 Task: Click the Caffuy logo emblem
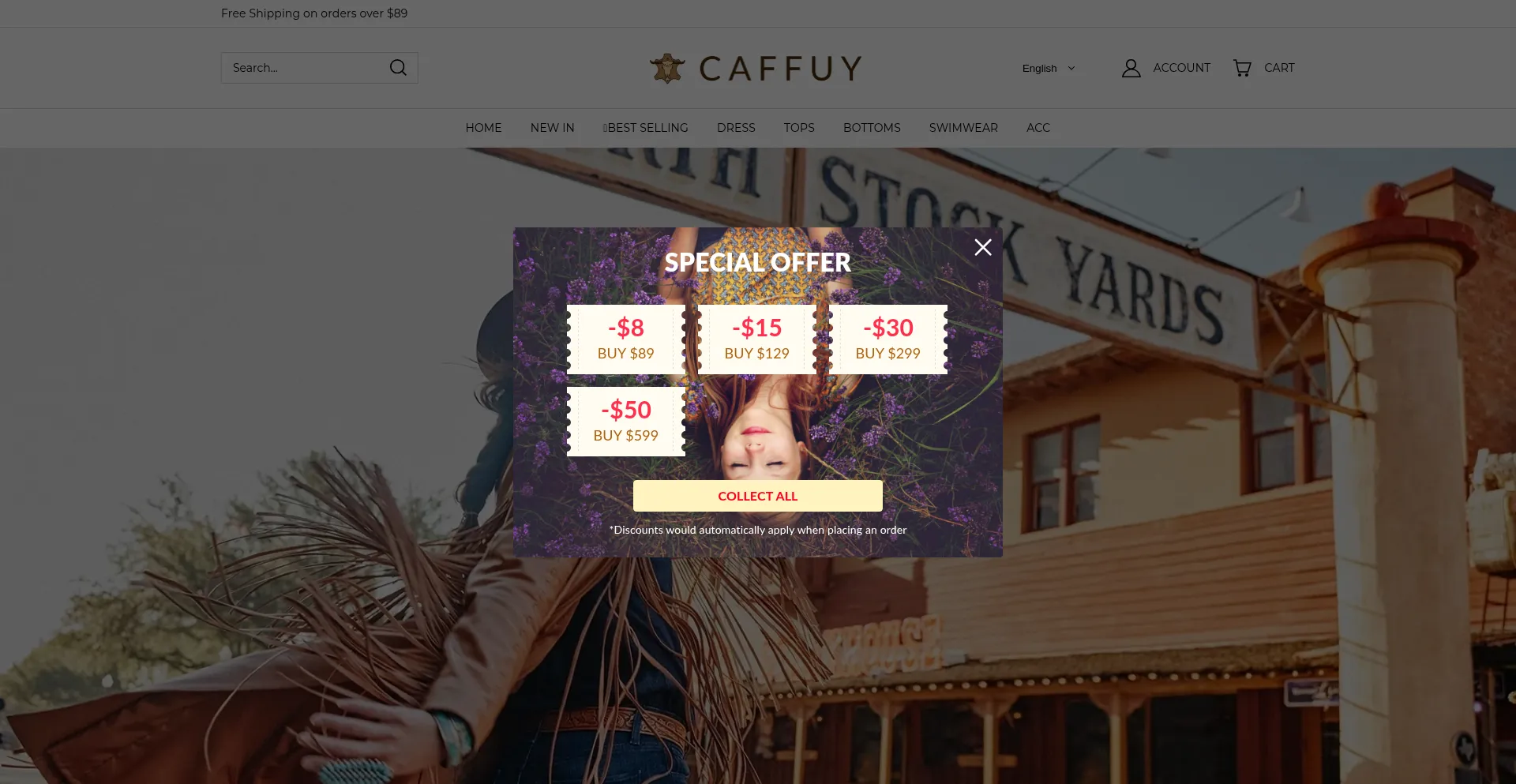click(x=667, y=69)
